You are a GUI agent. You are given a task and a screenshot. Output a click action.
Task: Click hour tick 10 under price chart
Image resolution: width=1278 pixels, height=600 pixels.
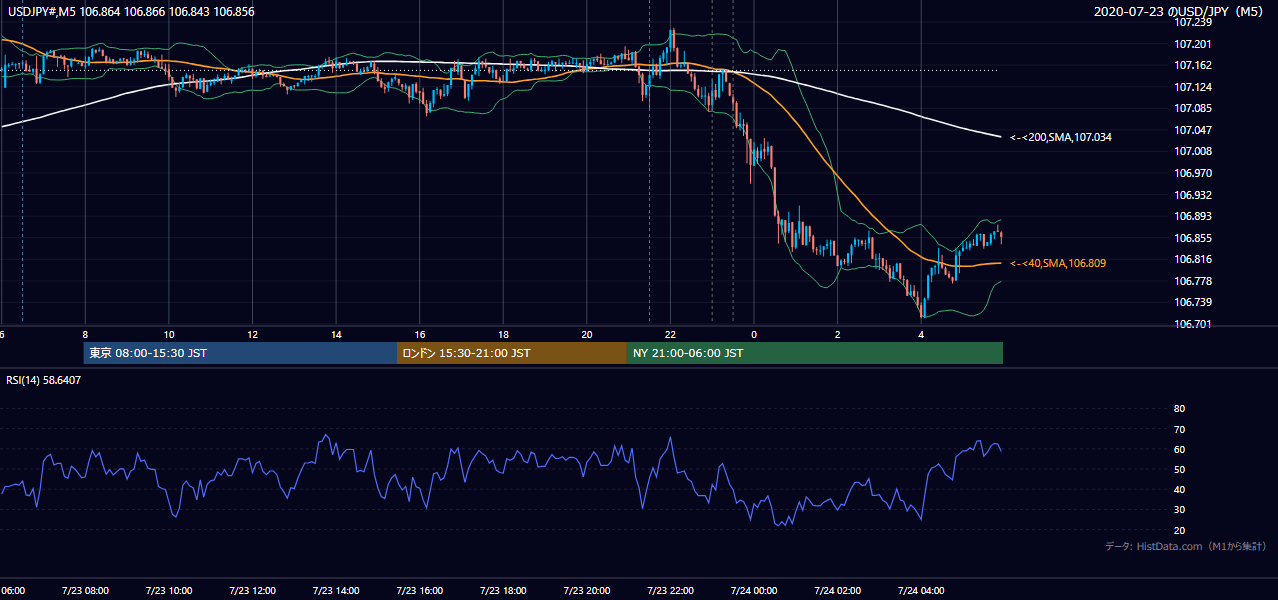click(x=169, y=335)
